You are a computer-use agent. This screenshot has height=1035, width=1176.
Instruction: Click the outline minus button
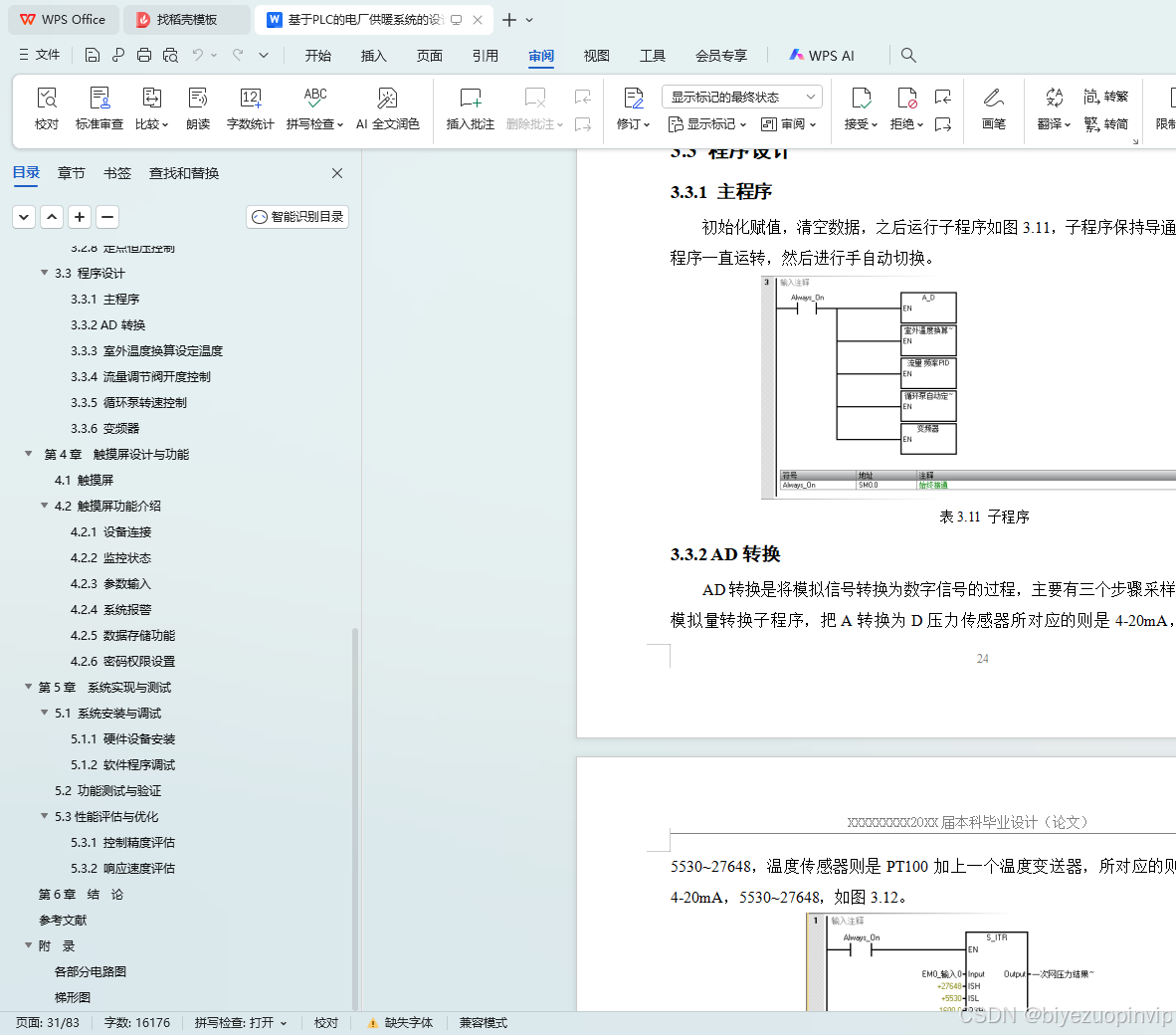[107, 217]
